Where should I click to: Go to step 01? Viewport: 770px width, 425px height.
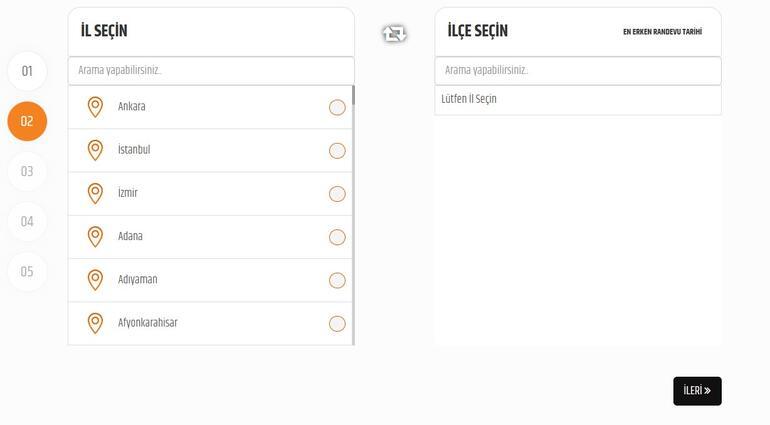click(x=27, y=71)
